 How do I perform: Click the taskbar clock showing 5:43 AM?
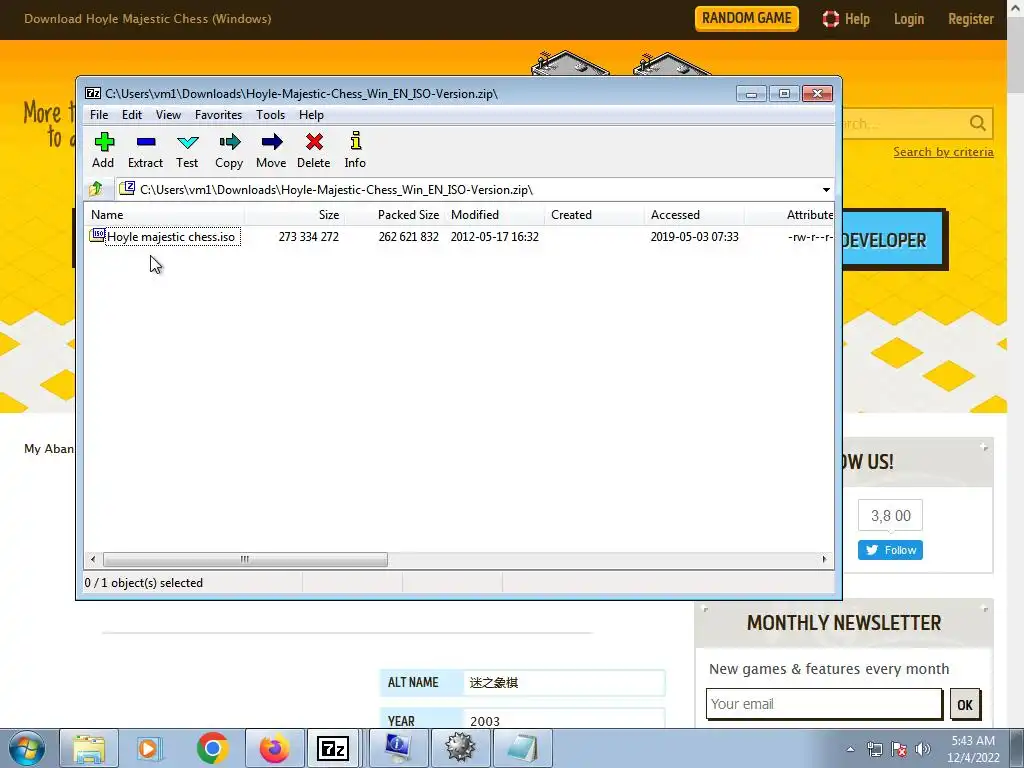point(973,749)
